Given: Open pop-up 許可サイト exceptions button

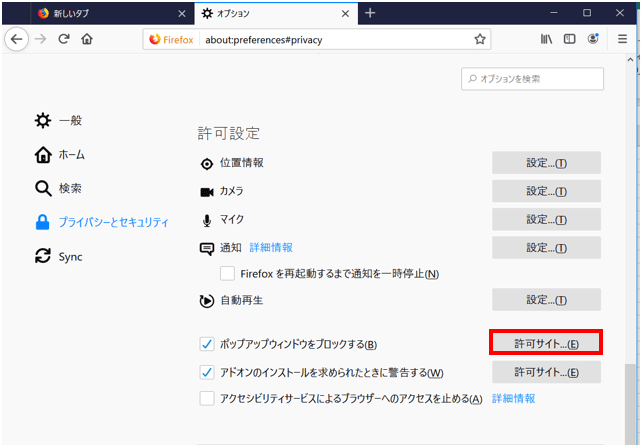Looking at the screenshot, I should pyautogui.click(x=546, y=343).
